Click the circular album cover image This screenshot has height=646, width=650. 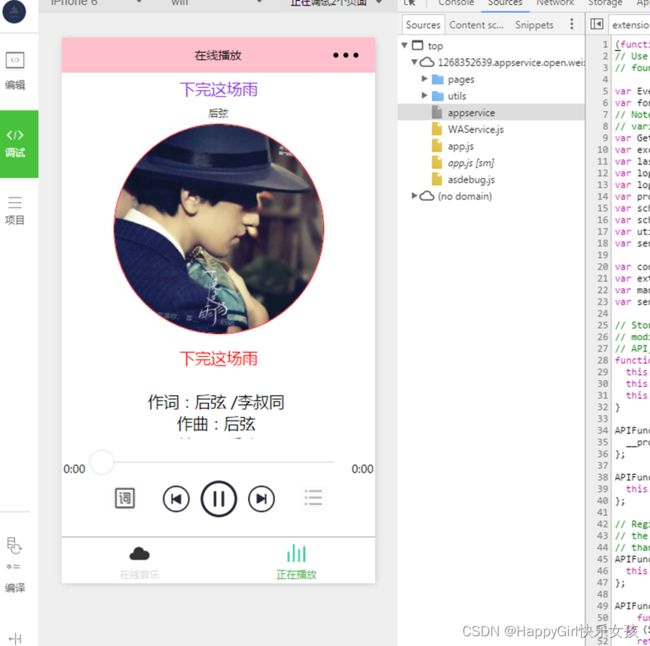[x=219, y=229]
